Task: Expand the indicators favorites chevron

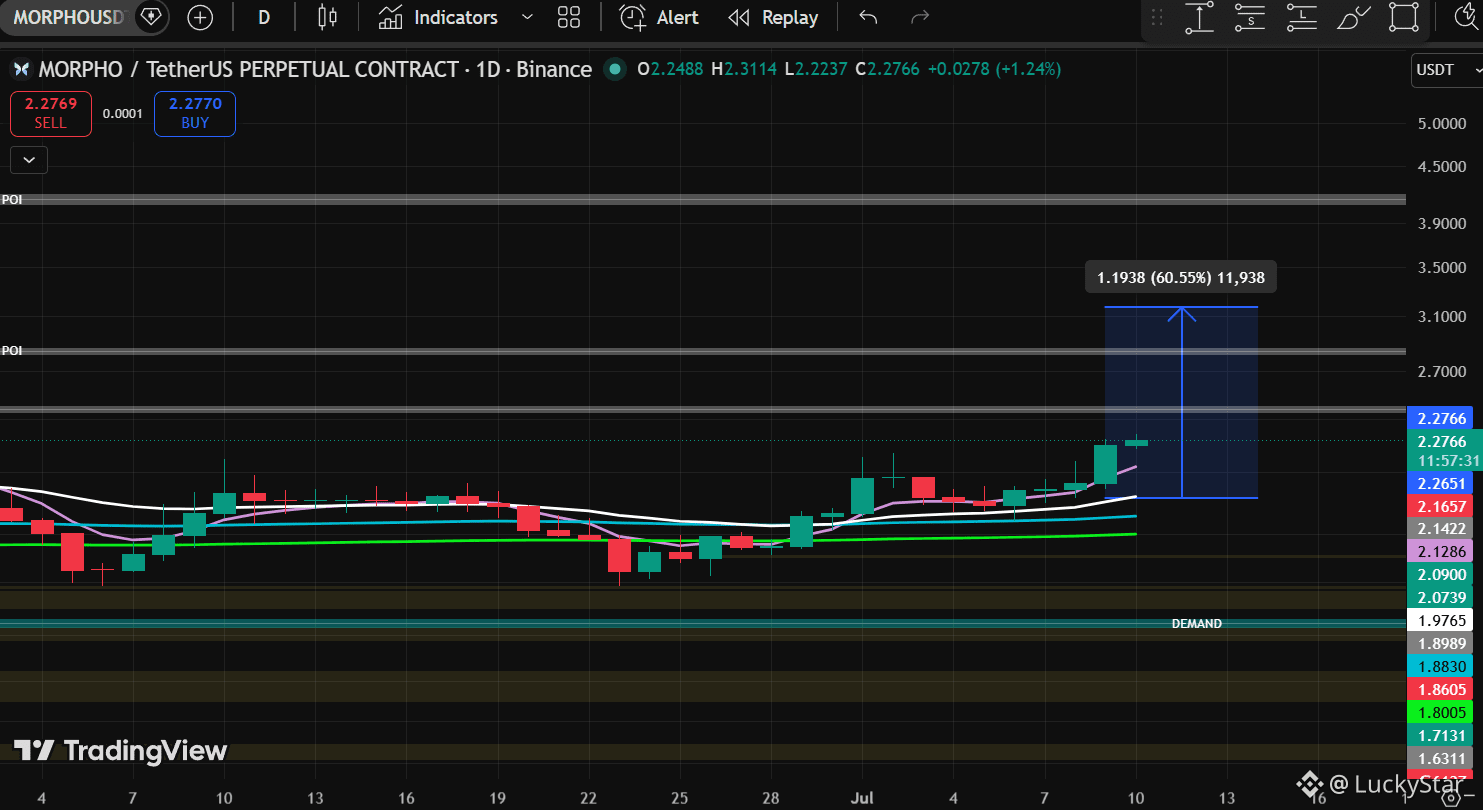Action: pos(528,17)
